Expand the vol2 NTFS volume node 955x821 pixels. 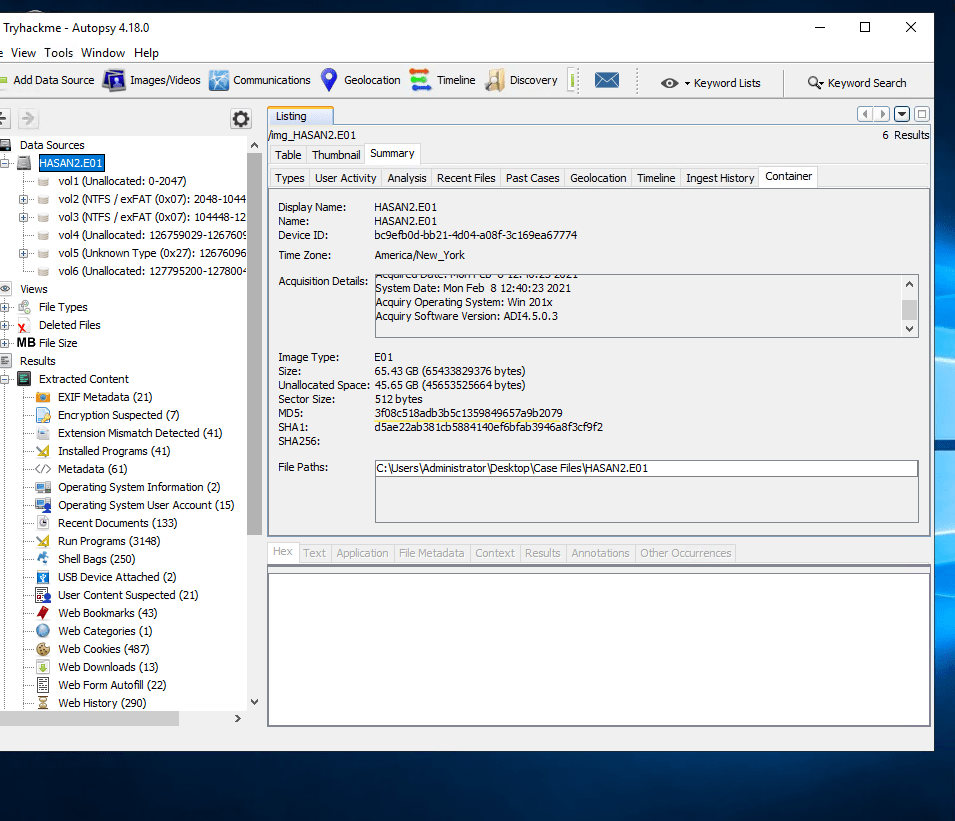pyautogui.click(x=22, y=200)
